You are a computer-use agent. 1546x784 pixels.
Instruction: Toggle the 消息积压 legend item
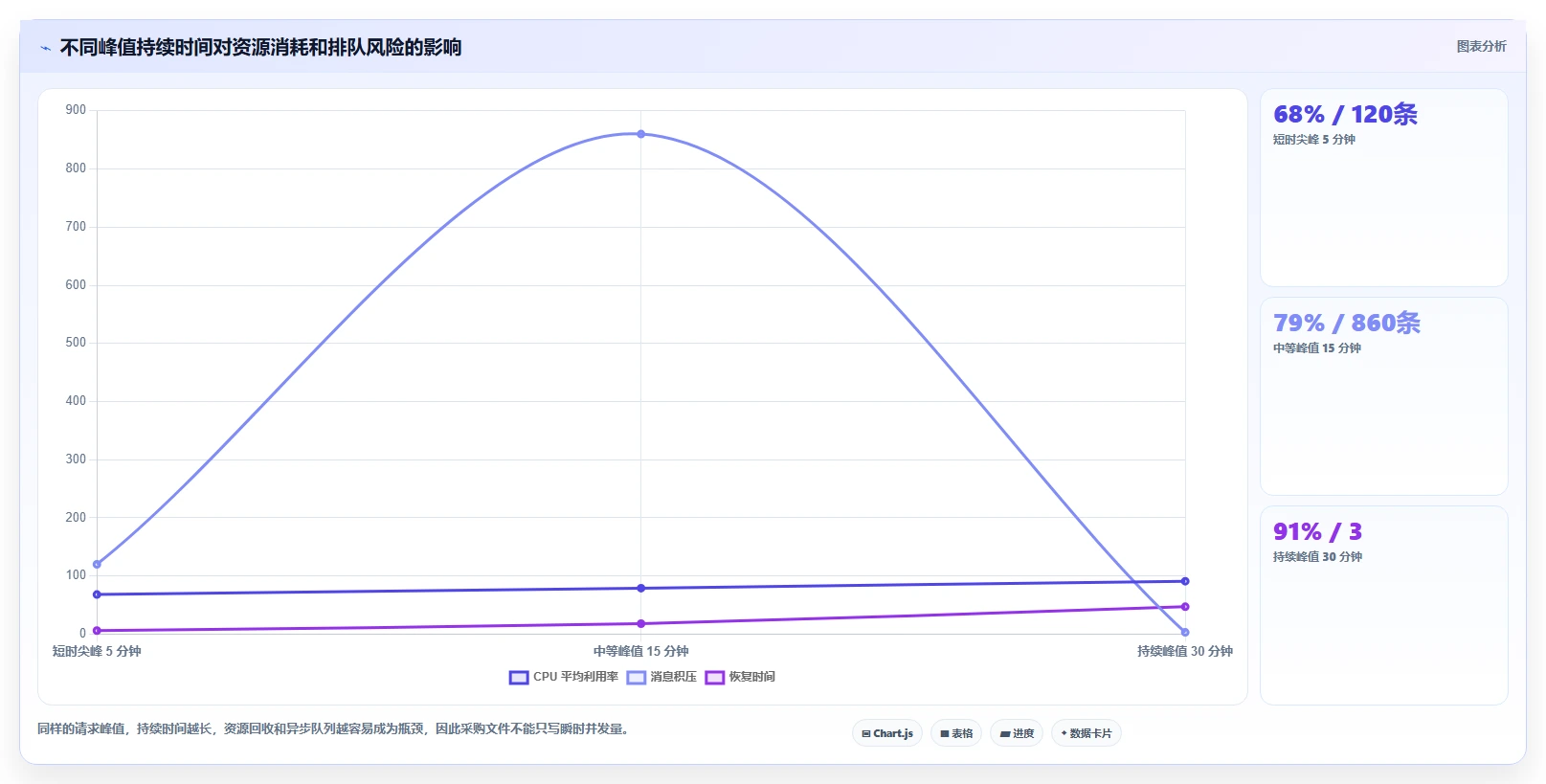pos(661,677)
